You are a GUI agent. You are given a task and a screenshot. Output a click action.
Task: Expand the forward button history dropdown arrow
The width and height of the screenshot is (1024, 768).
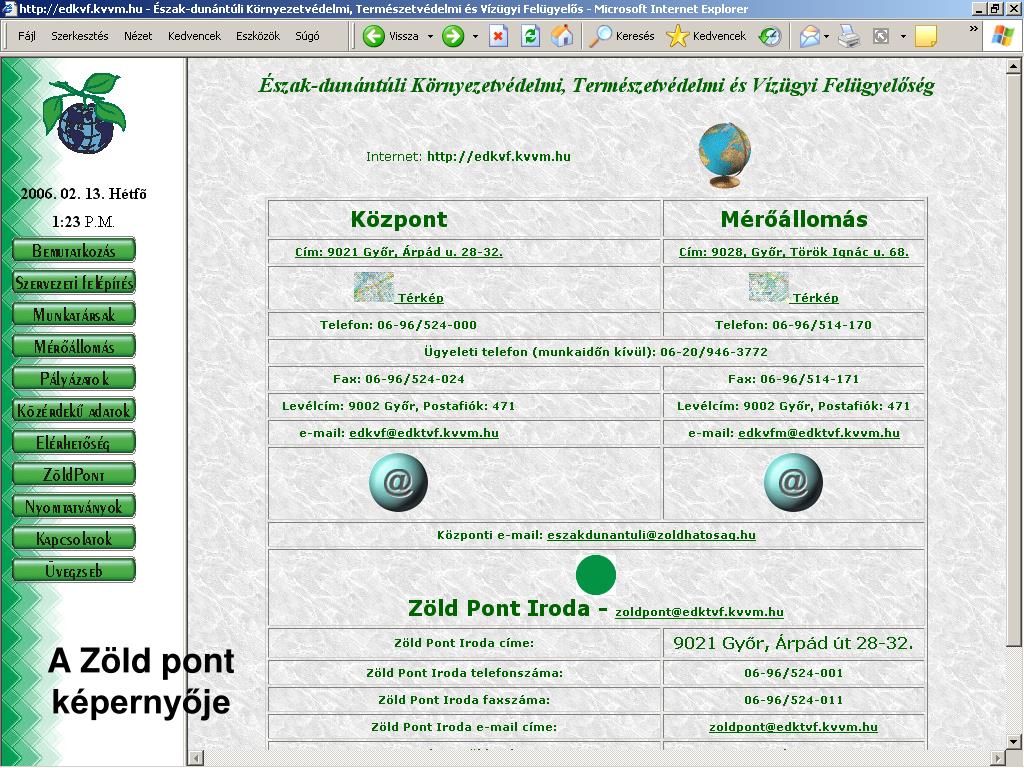point(475,36)
